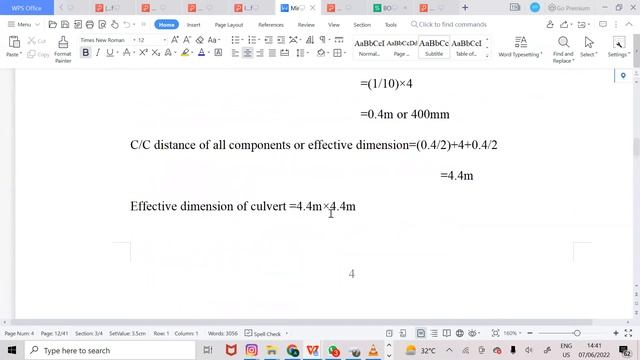This screenshot has width=640, height=360.
Task: Toggle Underline formatting
Action: click(x=109, y=53)
